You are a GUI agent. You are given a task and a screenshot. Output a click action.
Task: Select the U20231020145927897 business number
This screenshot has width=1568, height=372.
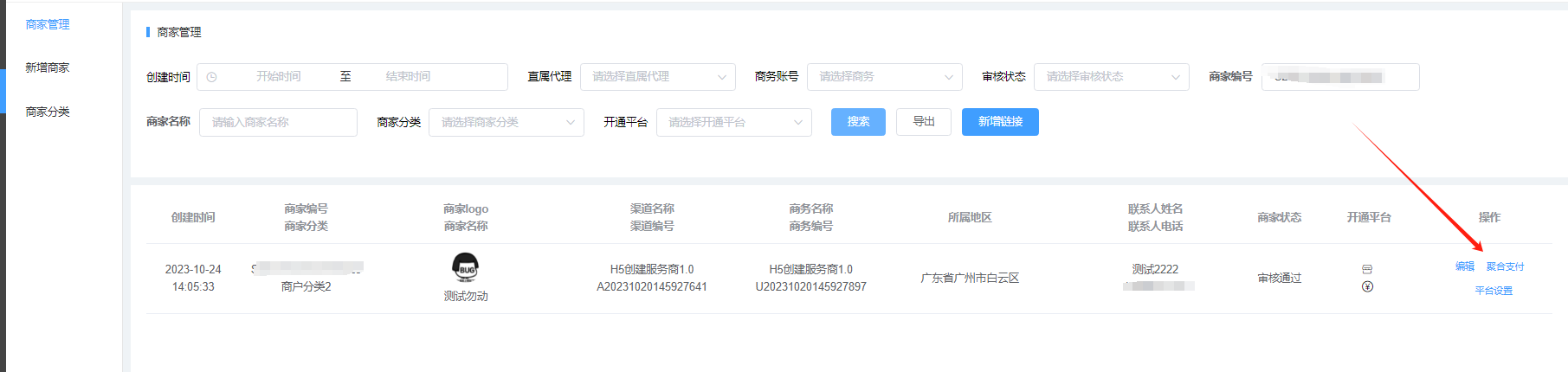tap(811, 286)
